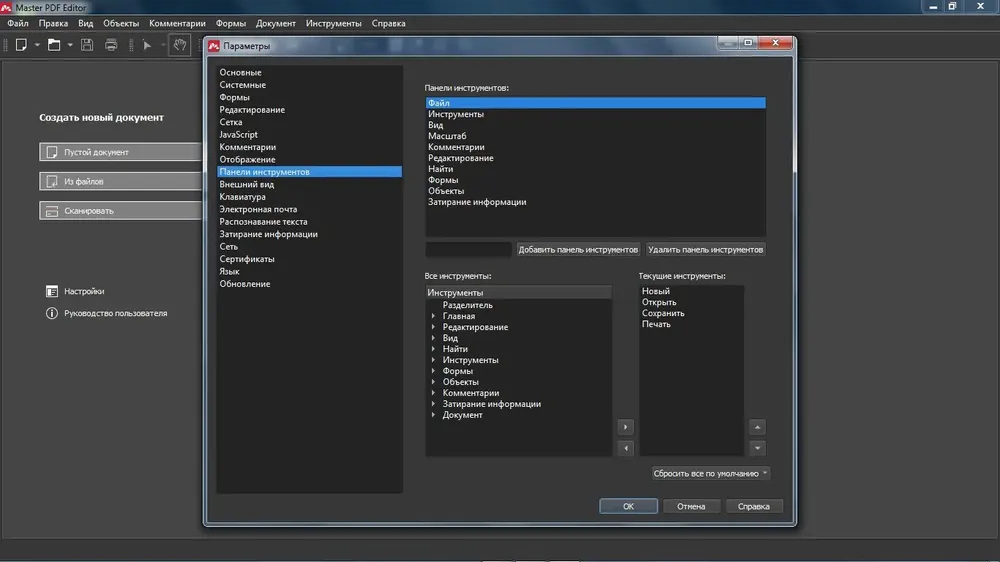
Task: Remove tool with left arrow button
Action: tap(625, 448)
